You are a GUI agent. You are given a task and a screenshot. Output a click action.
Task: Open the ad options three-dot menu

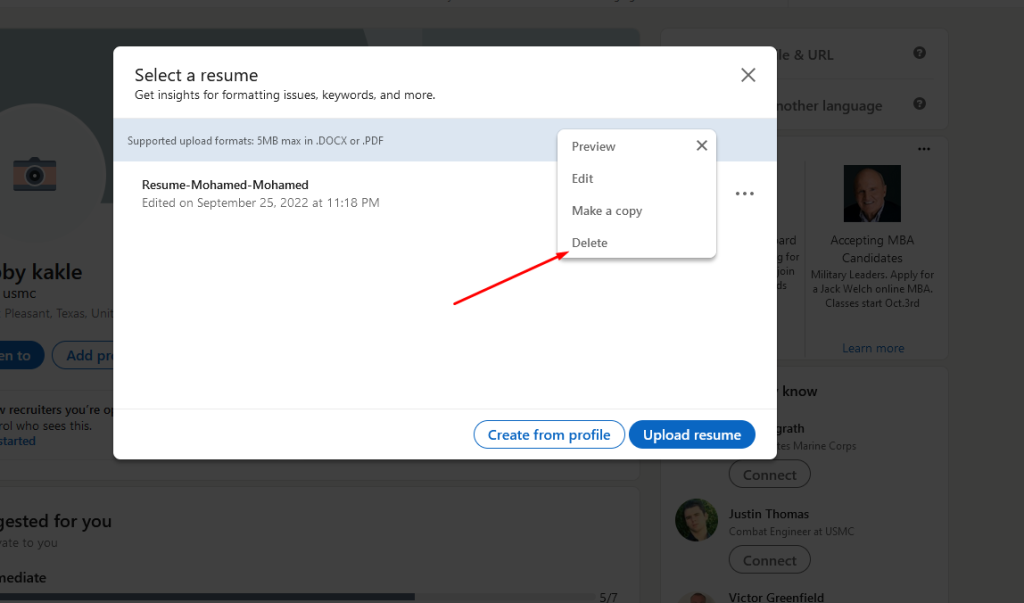point(923,149)
